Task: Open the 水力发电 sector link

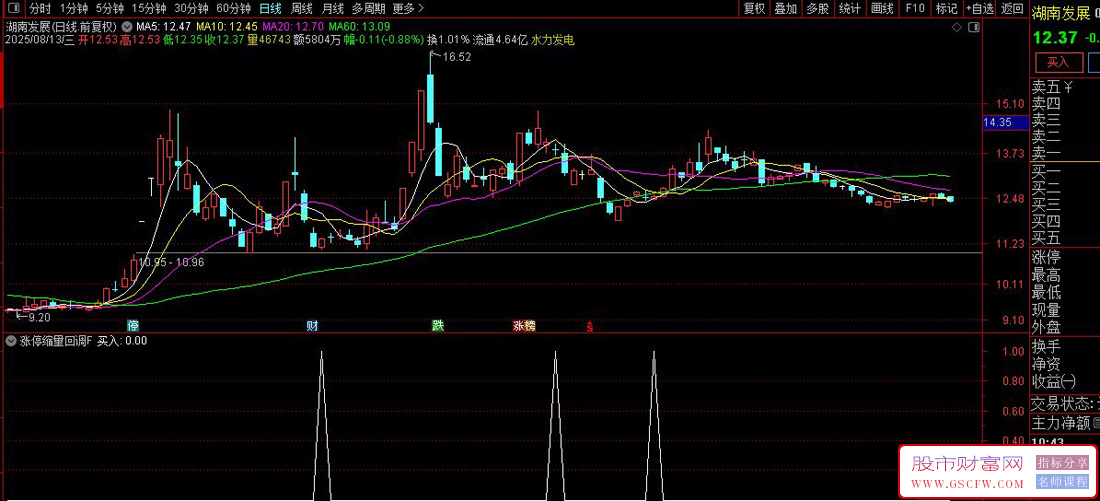Action: [554, 40]
